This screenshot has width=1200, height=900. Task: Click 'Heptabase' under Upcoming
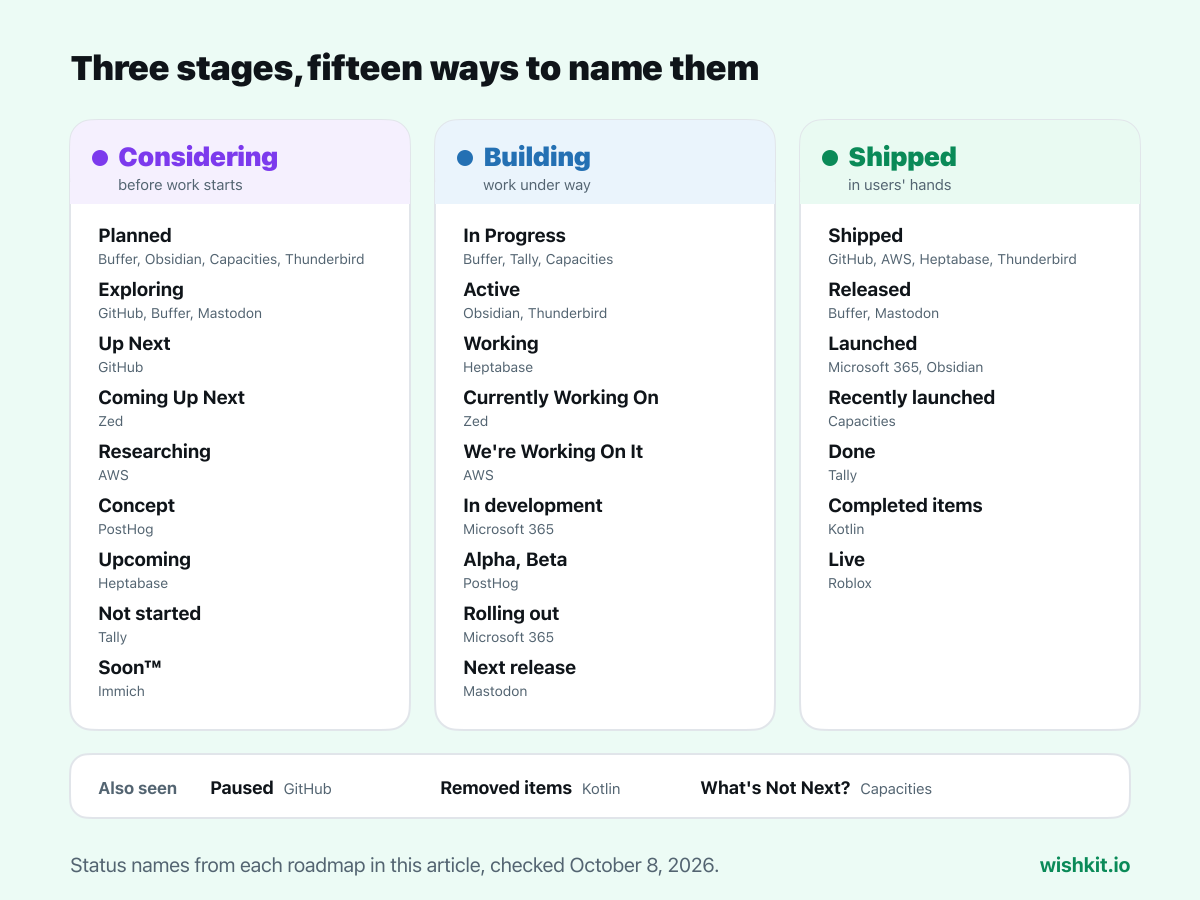click(x=133, y=583)
